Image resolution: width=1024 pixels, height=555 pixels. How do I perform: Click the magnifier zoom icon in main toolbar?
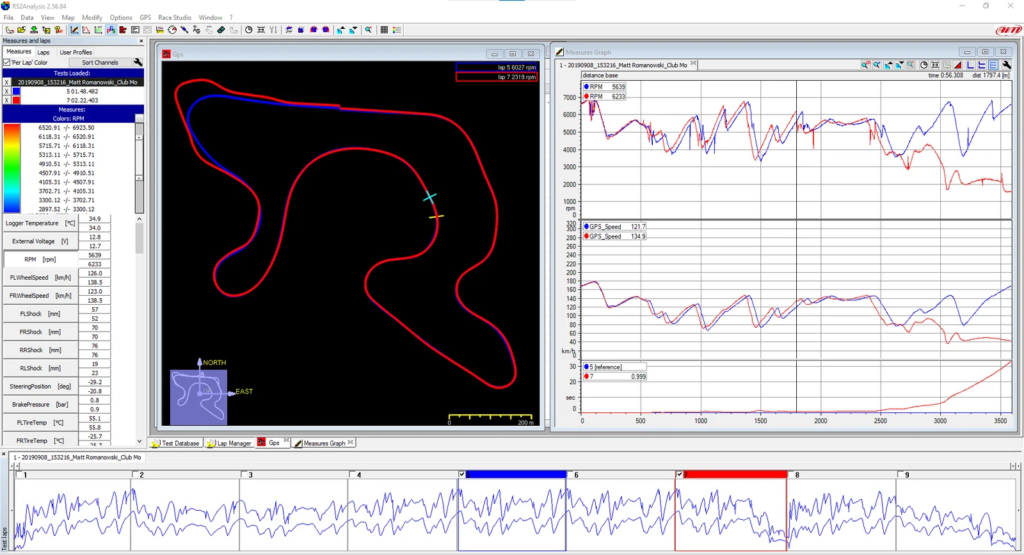[x=368, y=30]
